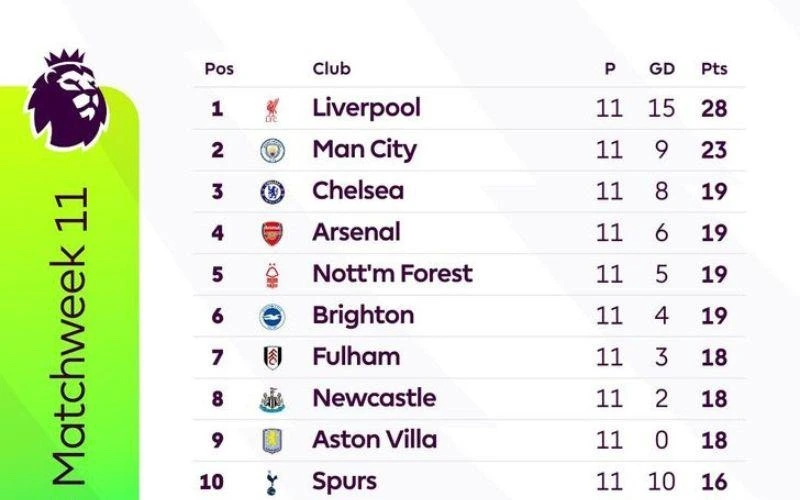Click the Spurs cockerel crest
The image size is (800, 500).
coord(271,483)
